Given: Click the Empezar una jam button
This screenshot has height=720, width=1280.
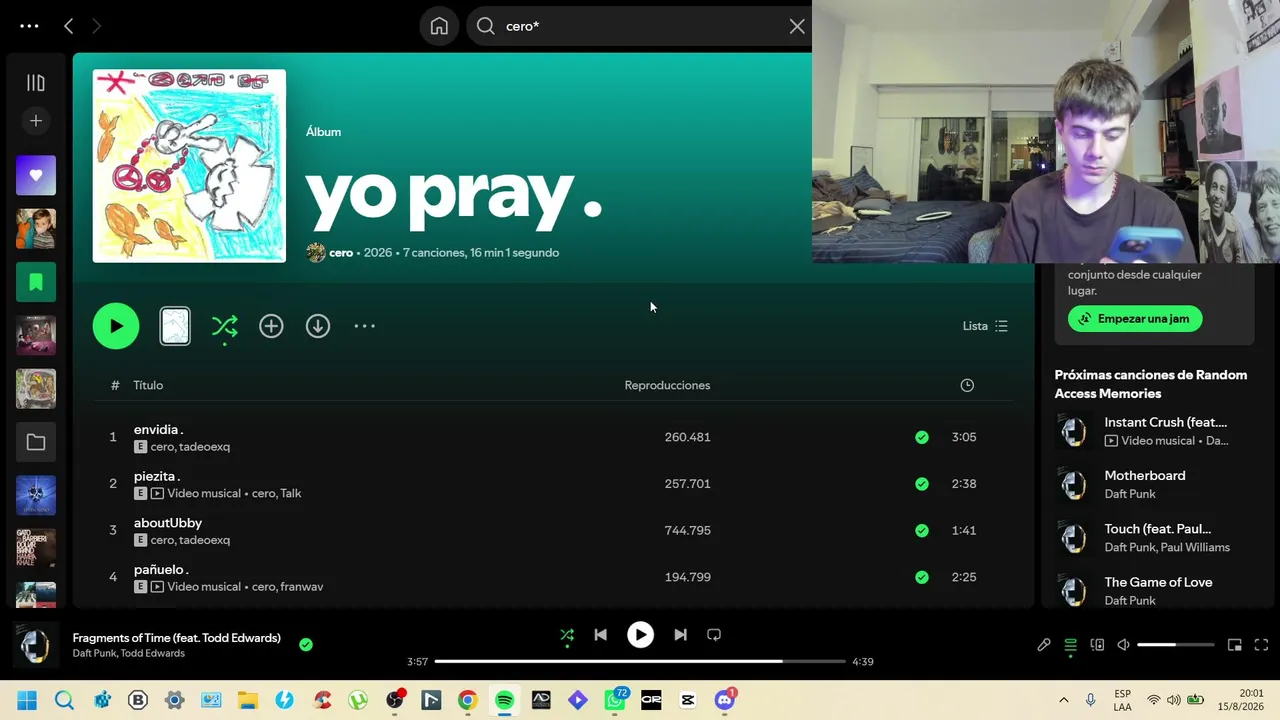Looking at the screenshot, I should [1135, 319].
